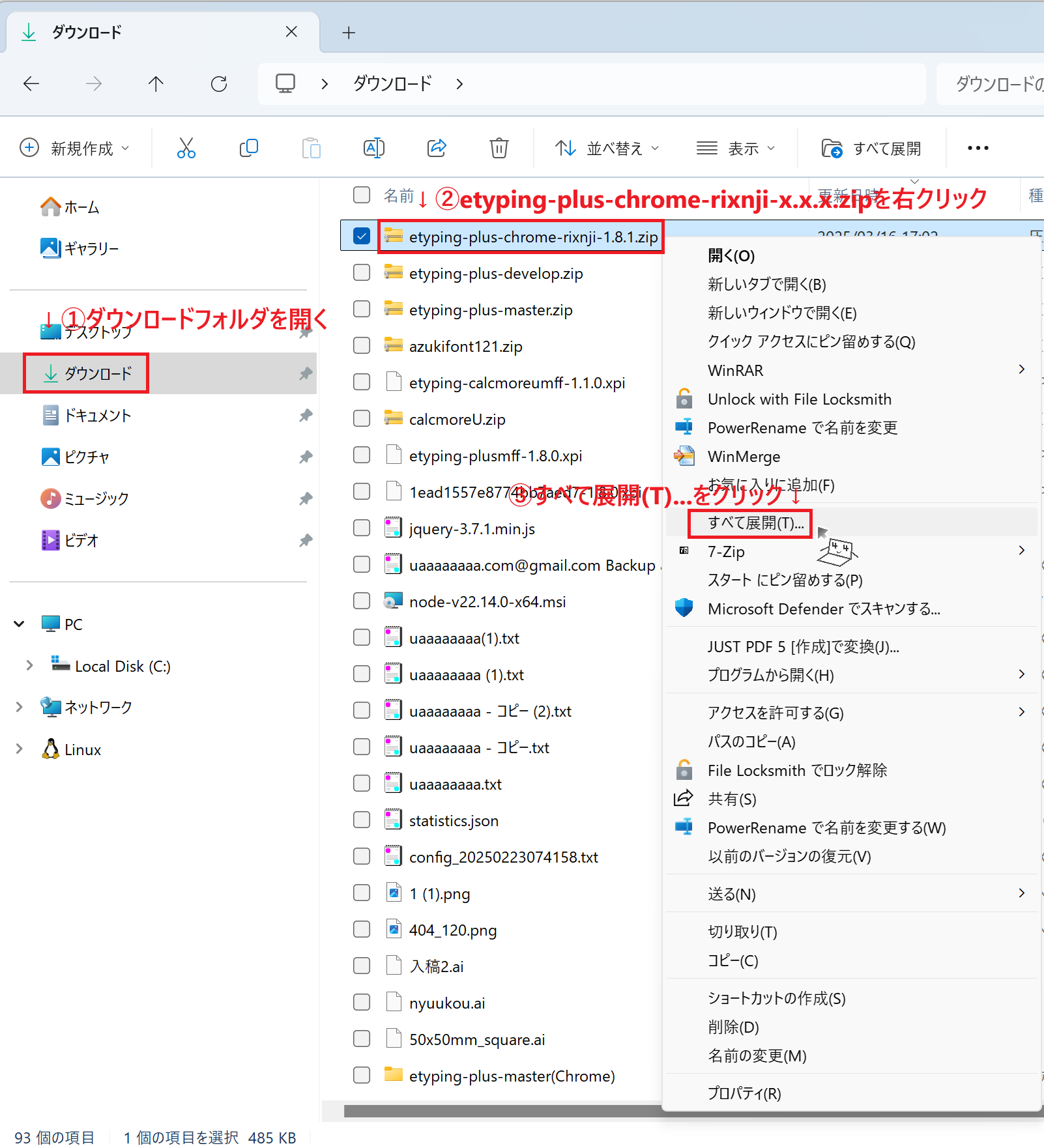This screenshot has height=1148, width=1044.
Task: Click the PowerRename icon next to で名前を変更
Action: point(684,427)
